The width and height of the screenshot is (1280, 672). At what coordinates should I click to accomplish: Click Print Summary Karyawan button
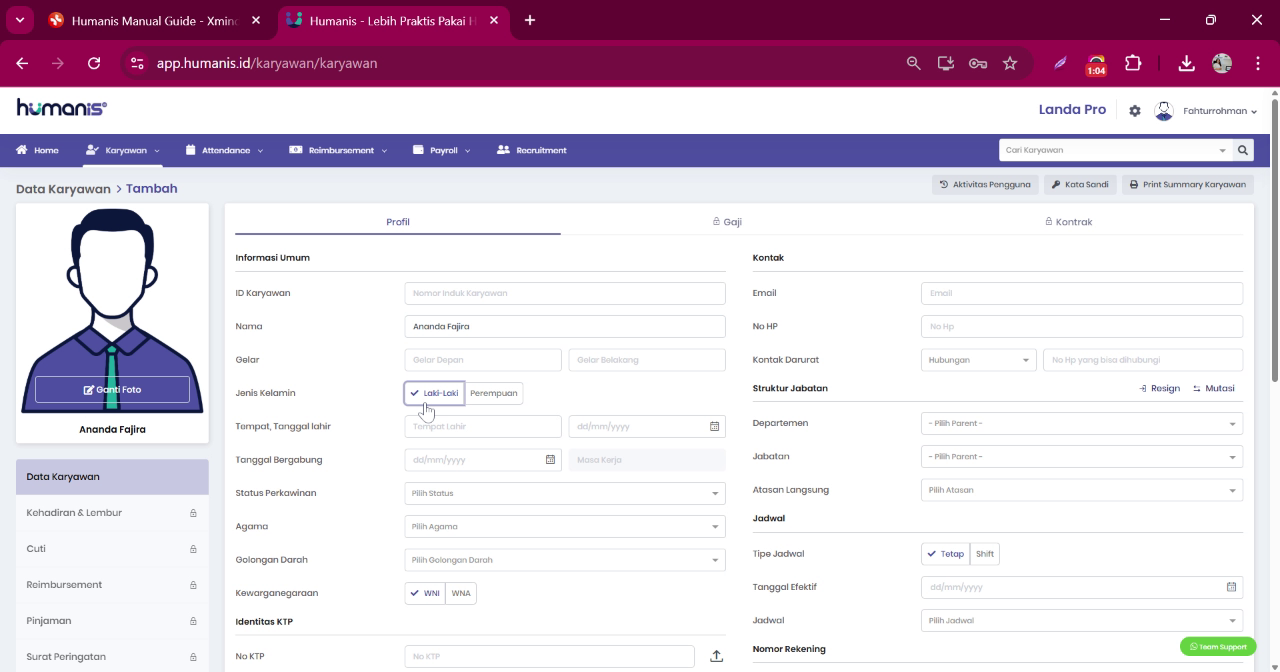(x=1188, y=184)
